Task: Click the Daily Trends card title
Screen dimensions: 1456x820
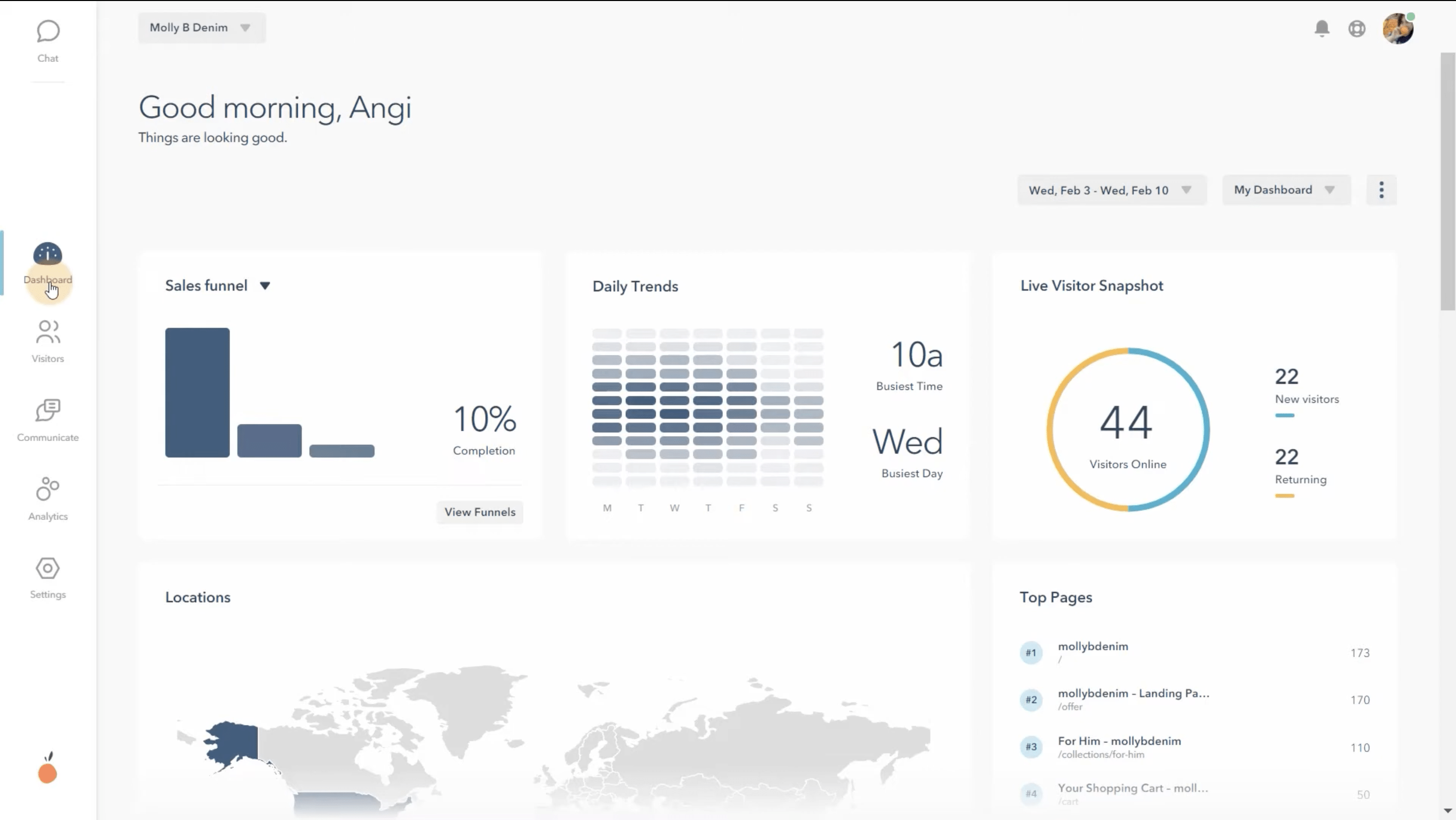Action: click(x=635, y=287)
